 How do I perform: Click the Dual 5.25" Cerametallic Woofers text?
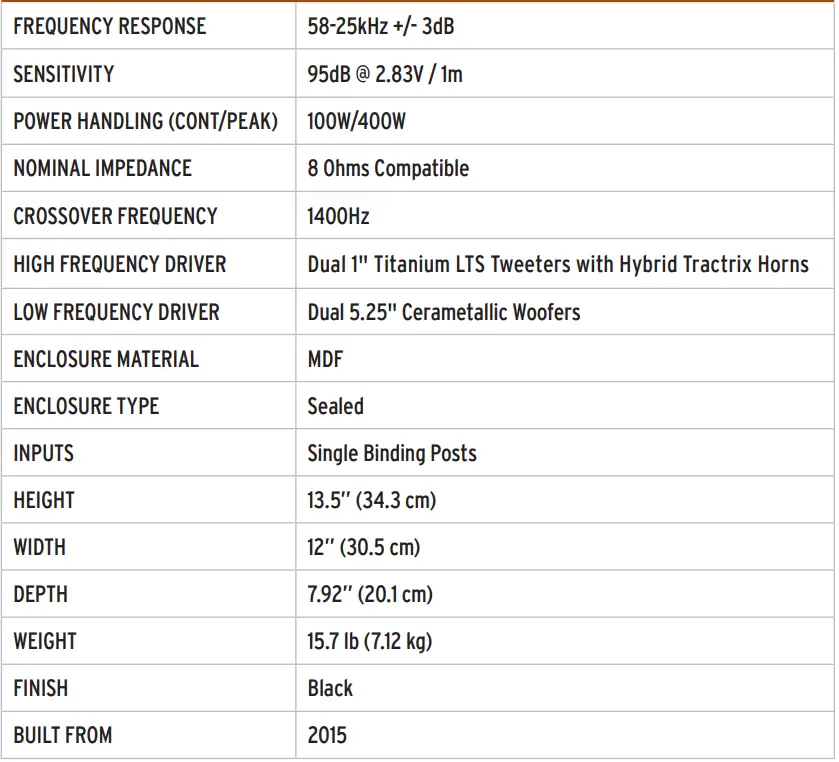[x=444, y=312]
